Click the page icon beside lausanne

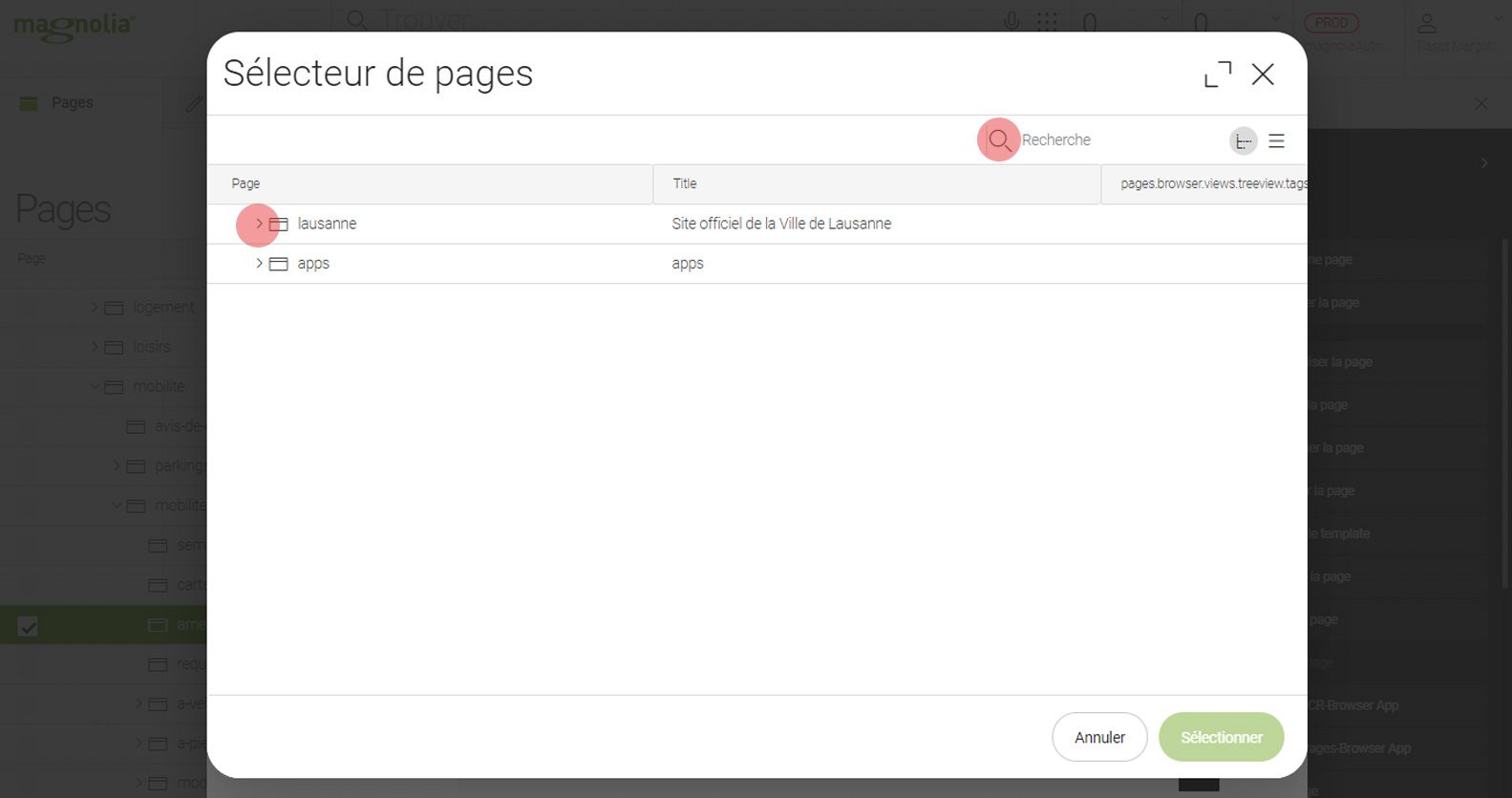(279, 225)
